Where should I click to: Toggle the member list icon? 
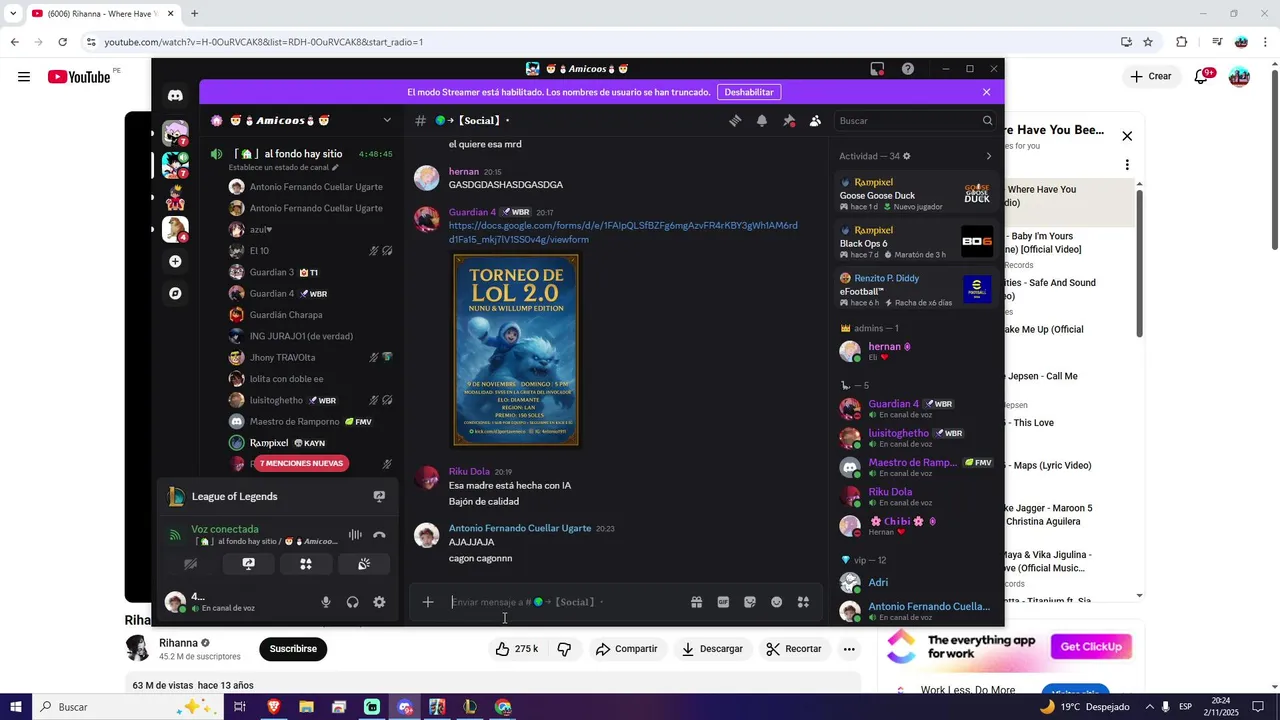[816, 121]
